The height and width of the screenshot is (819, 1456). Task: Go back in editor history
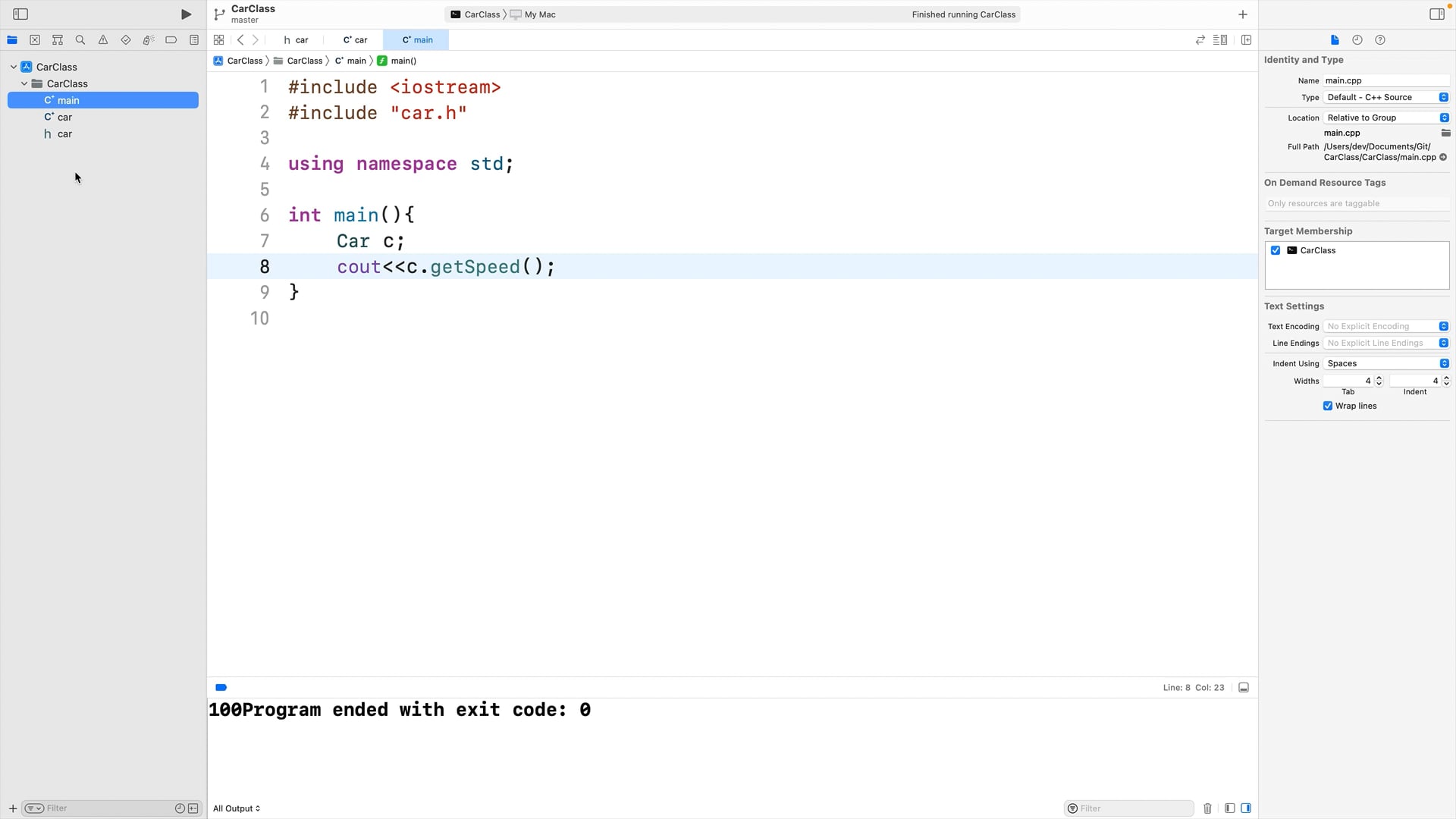point(240,40)
